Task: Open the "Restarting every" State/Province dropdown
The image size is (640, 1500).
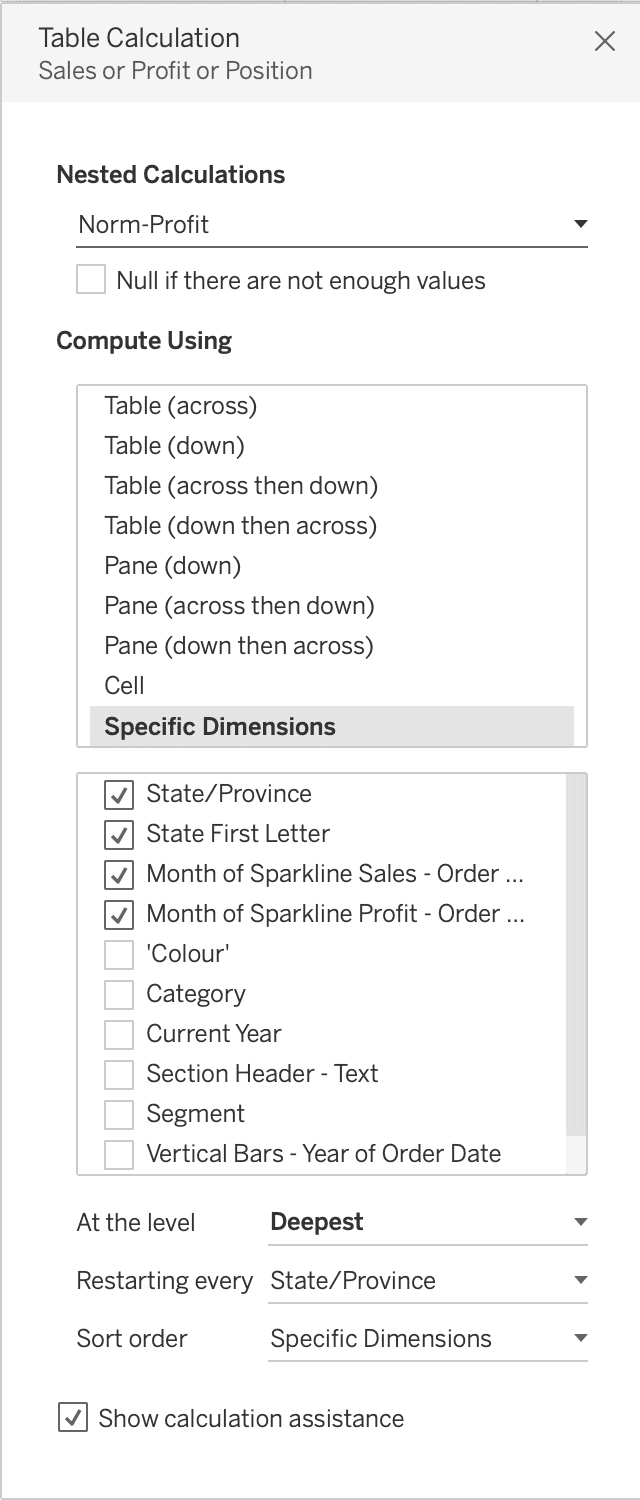Action: click(x=428, y=1280)
